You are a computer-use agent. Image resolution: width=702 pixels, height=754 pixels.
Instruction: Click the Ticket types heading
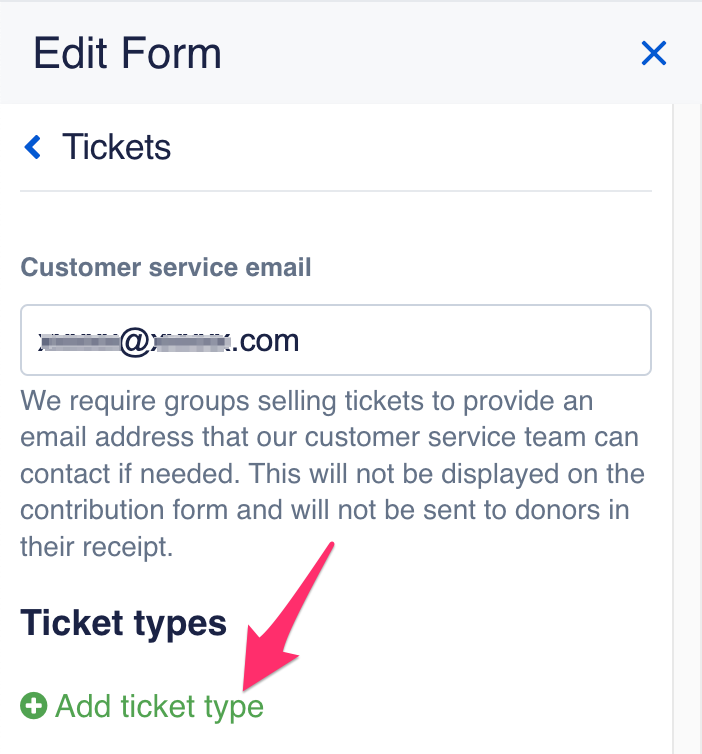pyautogui.click(x=123, y=623)
